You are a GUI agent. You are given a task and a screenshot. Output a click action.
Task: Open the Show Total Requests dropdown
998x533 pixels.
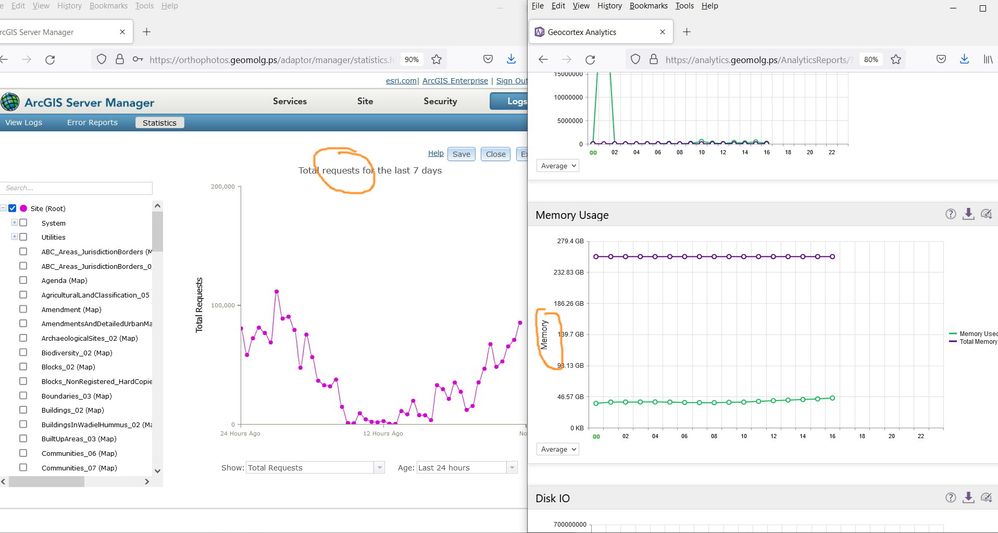(x=315, y=467)
